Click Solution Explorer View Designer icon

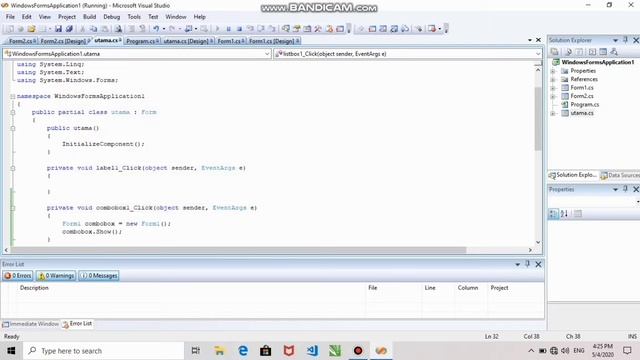(603, 52)
